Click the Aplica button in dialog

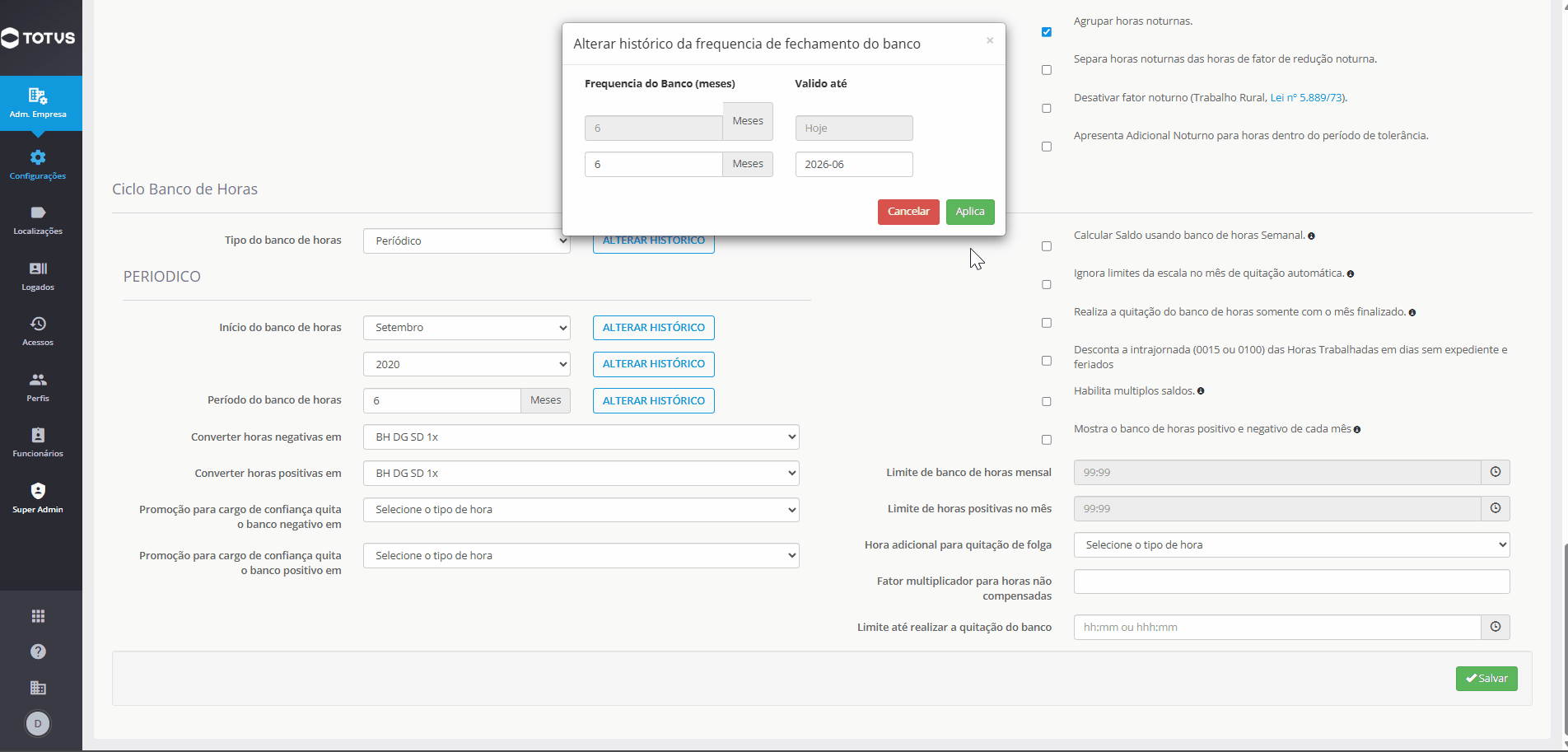(970, 212)
